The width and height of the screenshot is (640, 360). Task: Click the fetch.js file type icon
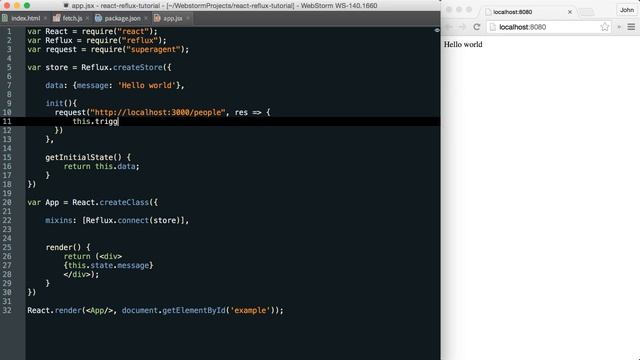tap(56, 18)
